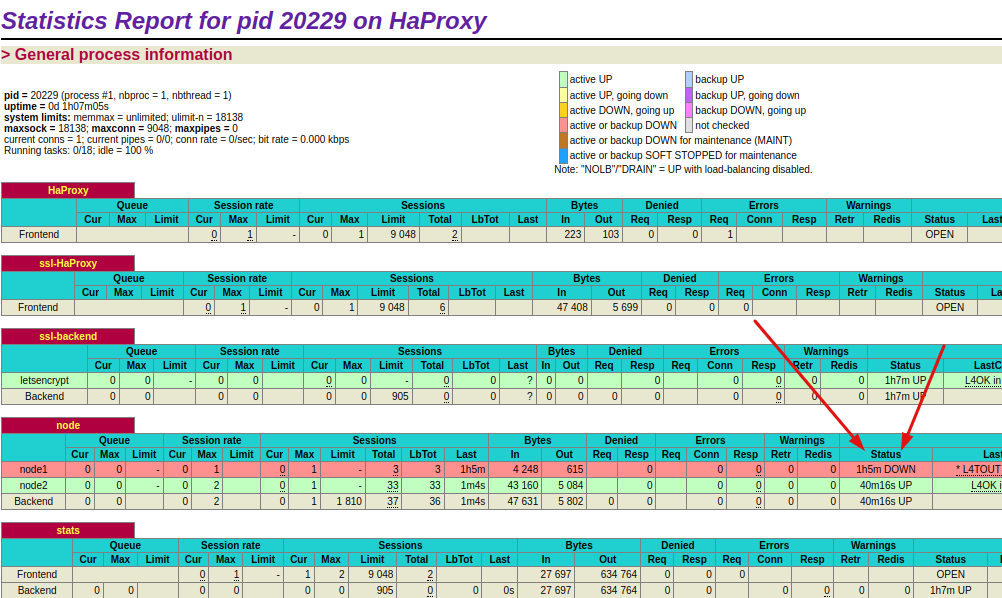1002x598 pixels.
Task: Click the 'not checked' grey legend swatch
Action: pyautogui.click(x=689, y=125)
